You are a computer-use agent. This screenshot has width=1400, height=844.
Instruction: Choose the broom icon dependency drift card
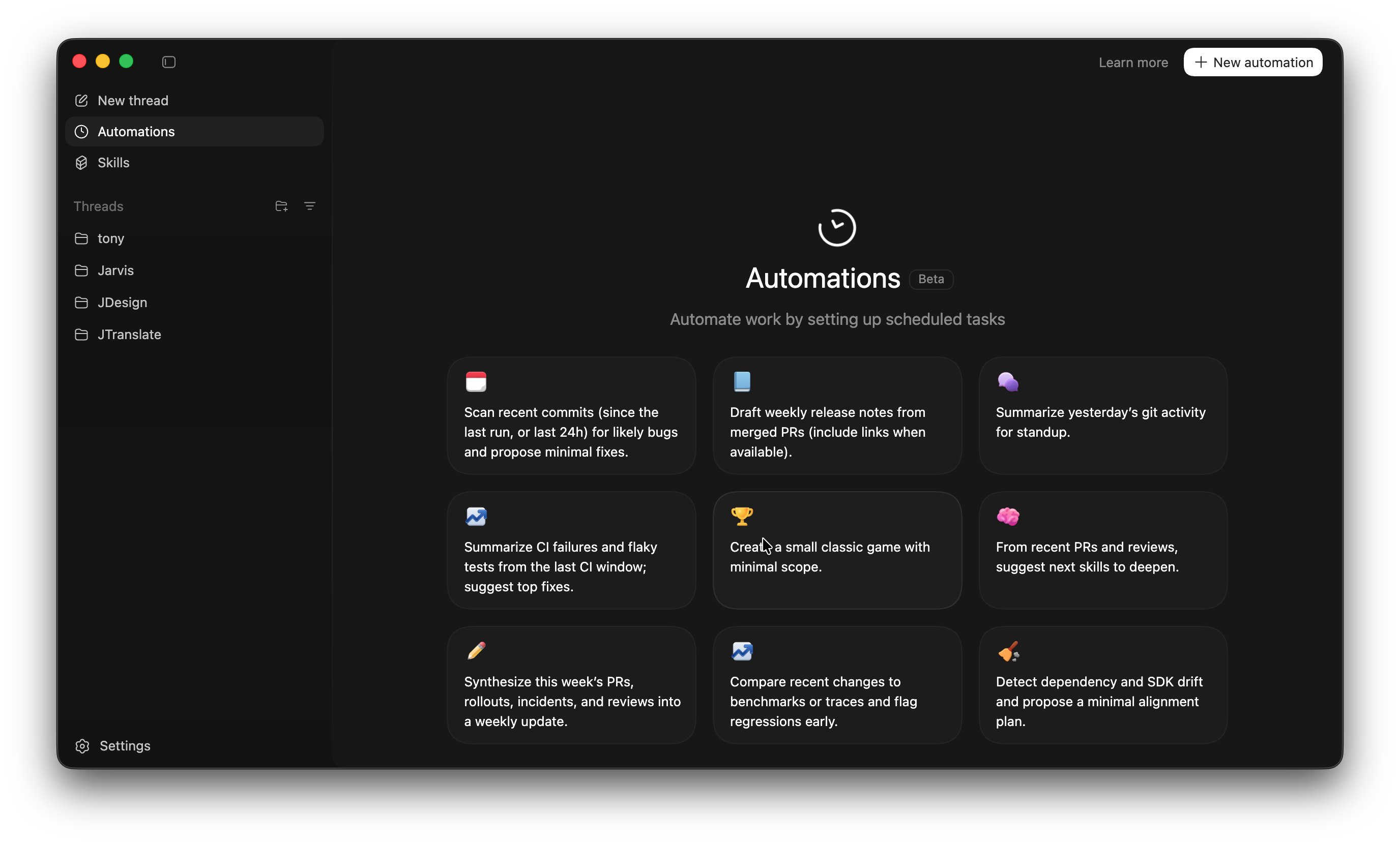point(1102,685)
